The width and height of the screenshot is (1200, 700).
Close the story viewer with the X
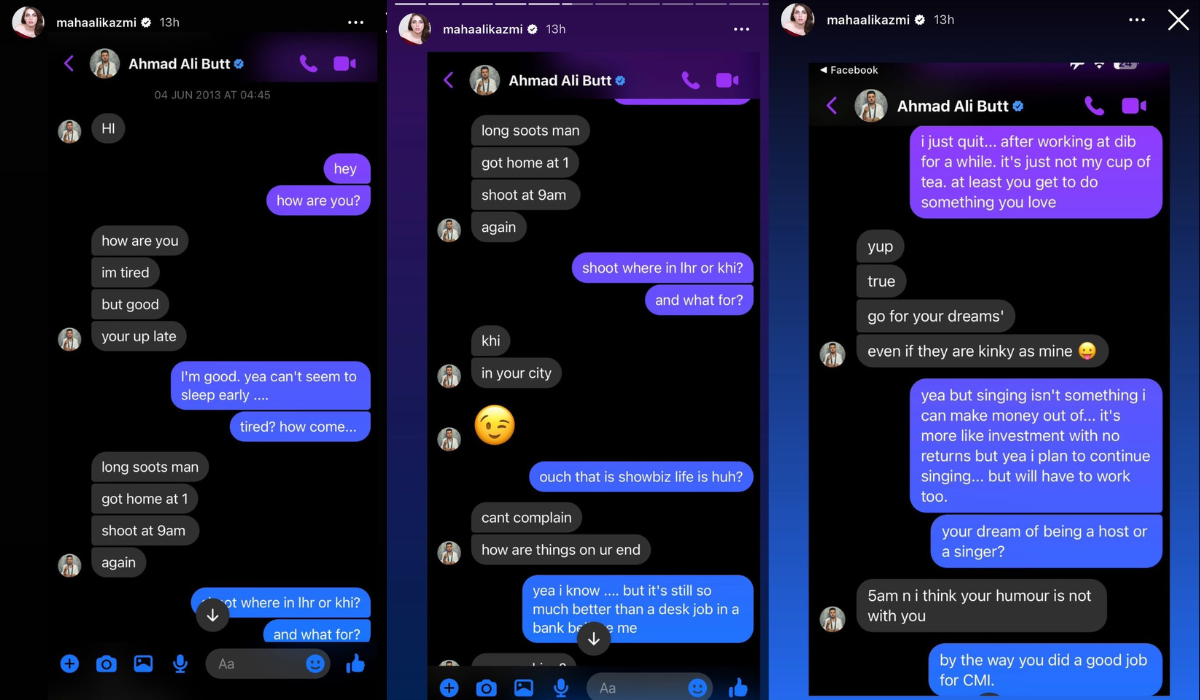[1178, 20]
